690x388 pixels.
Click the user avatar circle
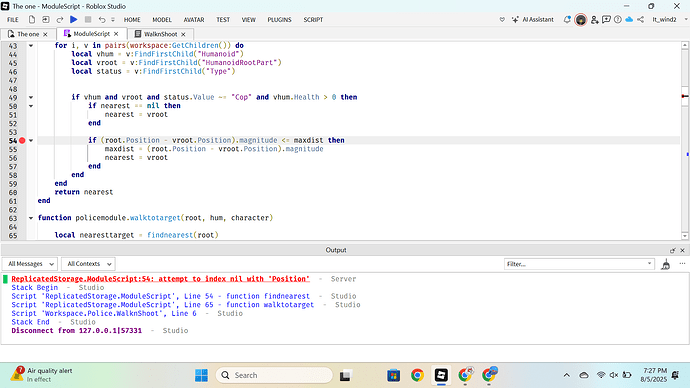click(581, 20)
